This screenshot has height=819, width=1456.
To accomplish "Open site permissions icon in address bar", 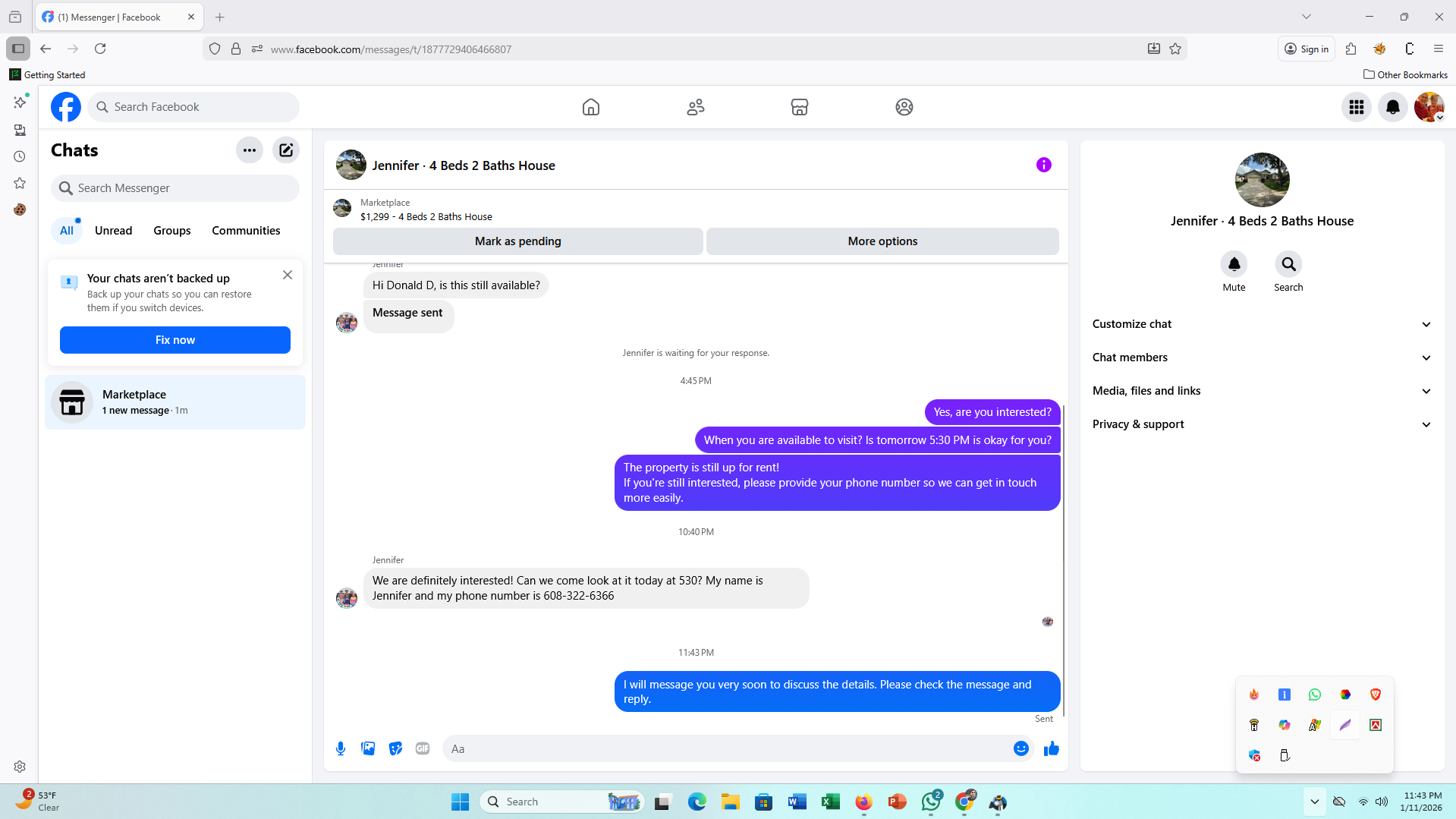I will [x=257, y=49].
